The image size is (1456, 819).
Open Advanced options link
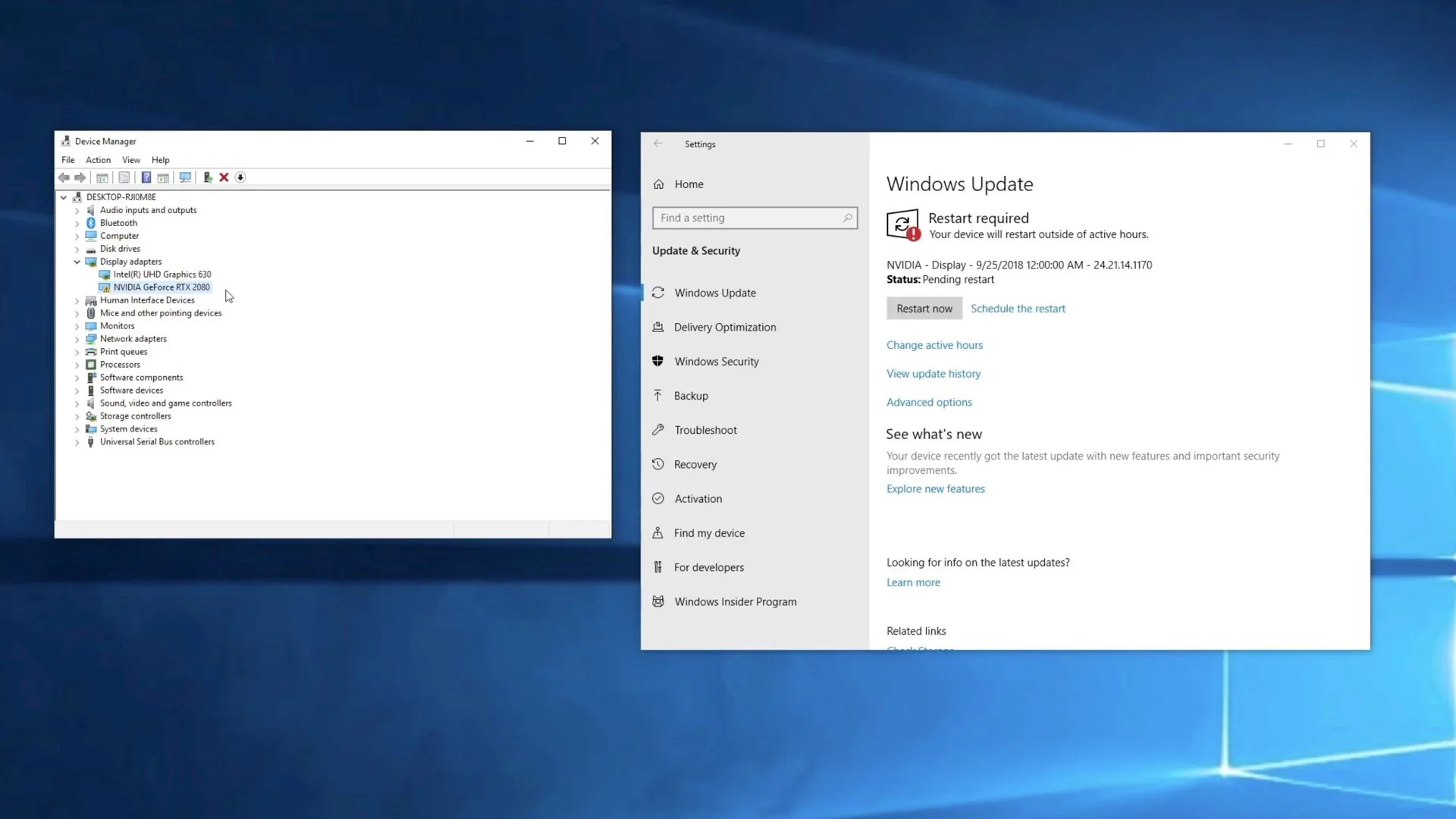(x=929, y=403)
